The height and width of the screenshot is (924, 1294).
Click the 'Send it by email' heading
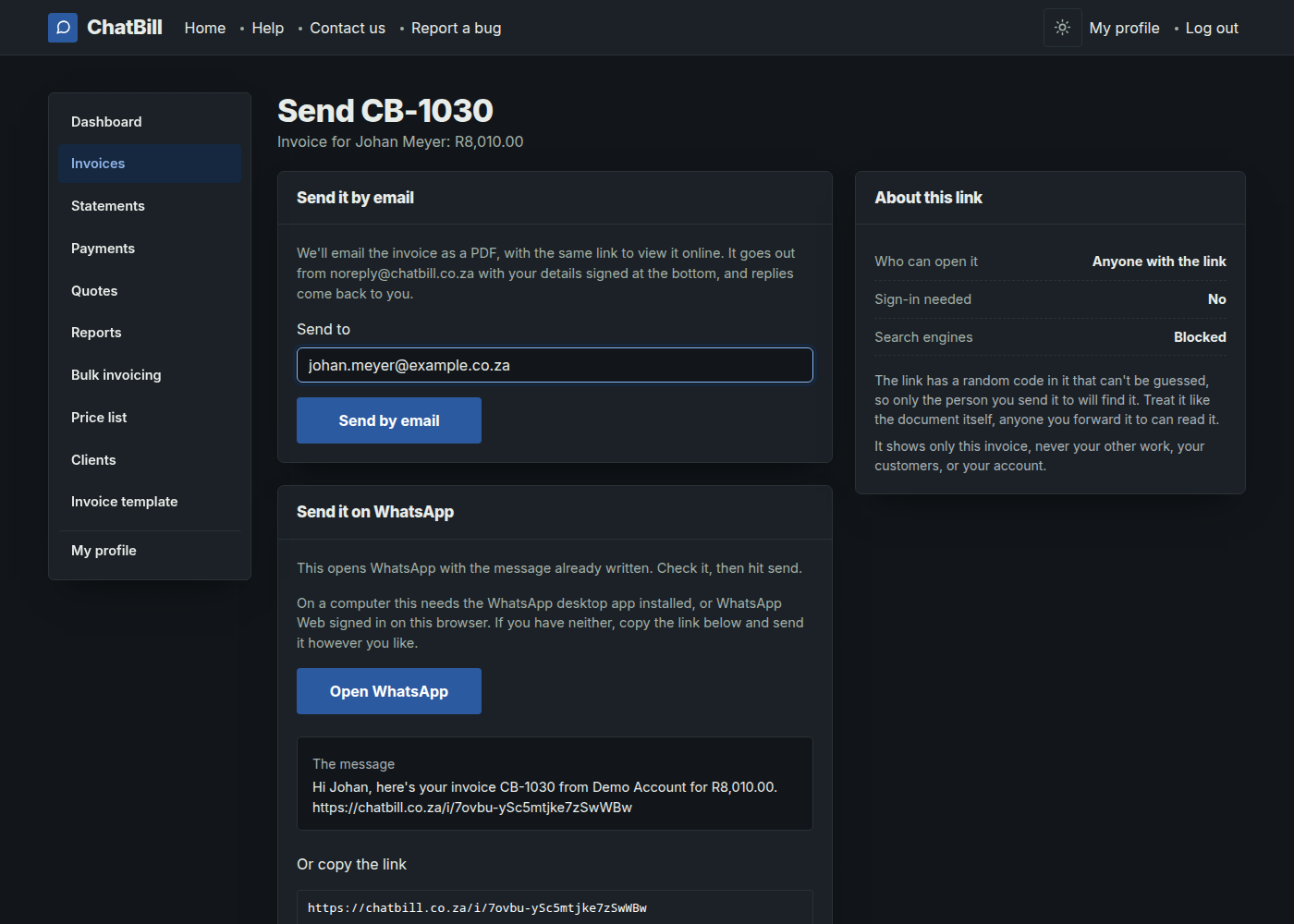355,198
